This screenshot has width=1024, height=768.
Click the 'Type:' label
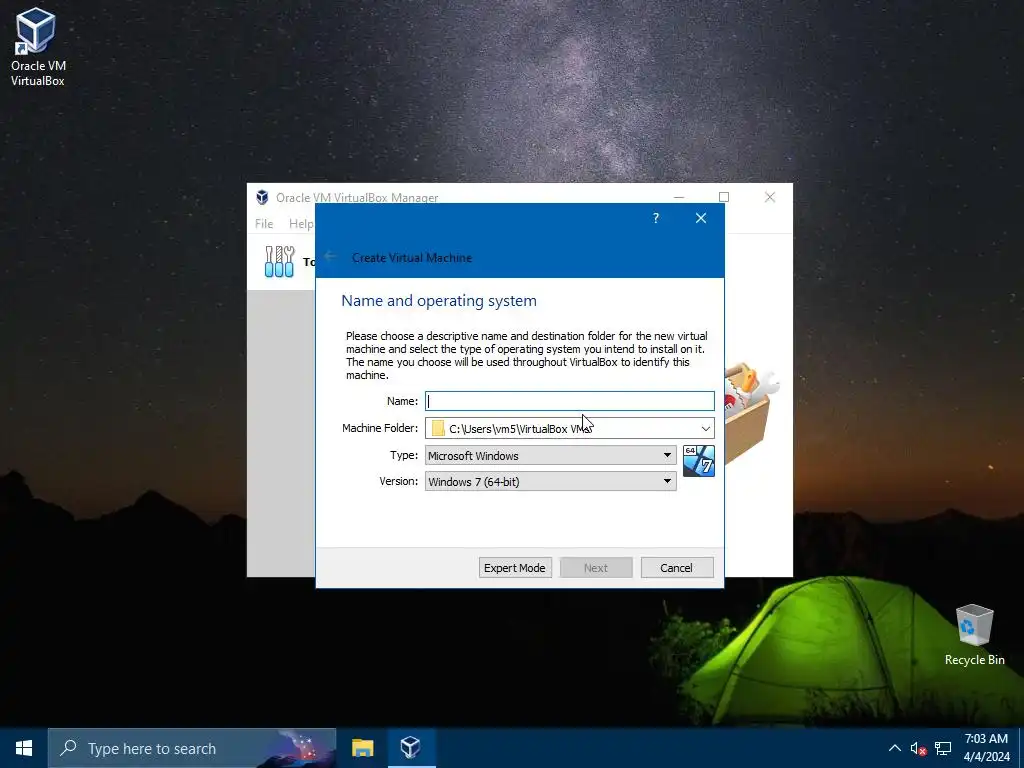(404, 455)
